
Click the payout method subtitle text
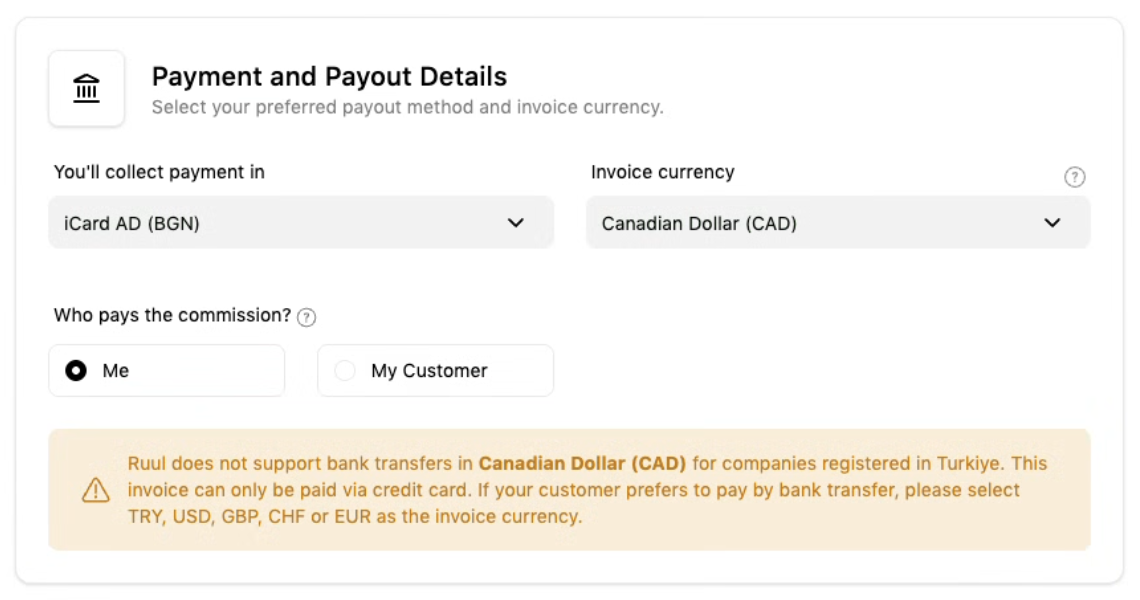407,108
